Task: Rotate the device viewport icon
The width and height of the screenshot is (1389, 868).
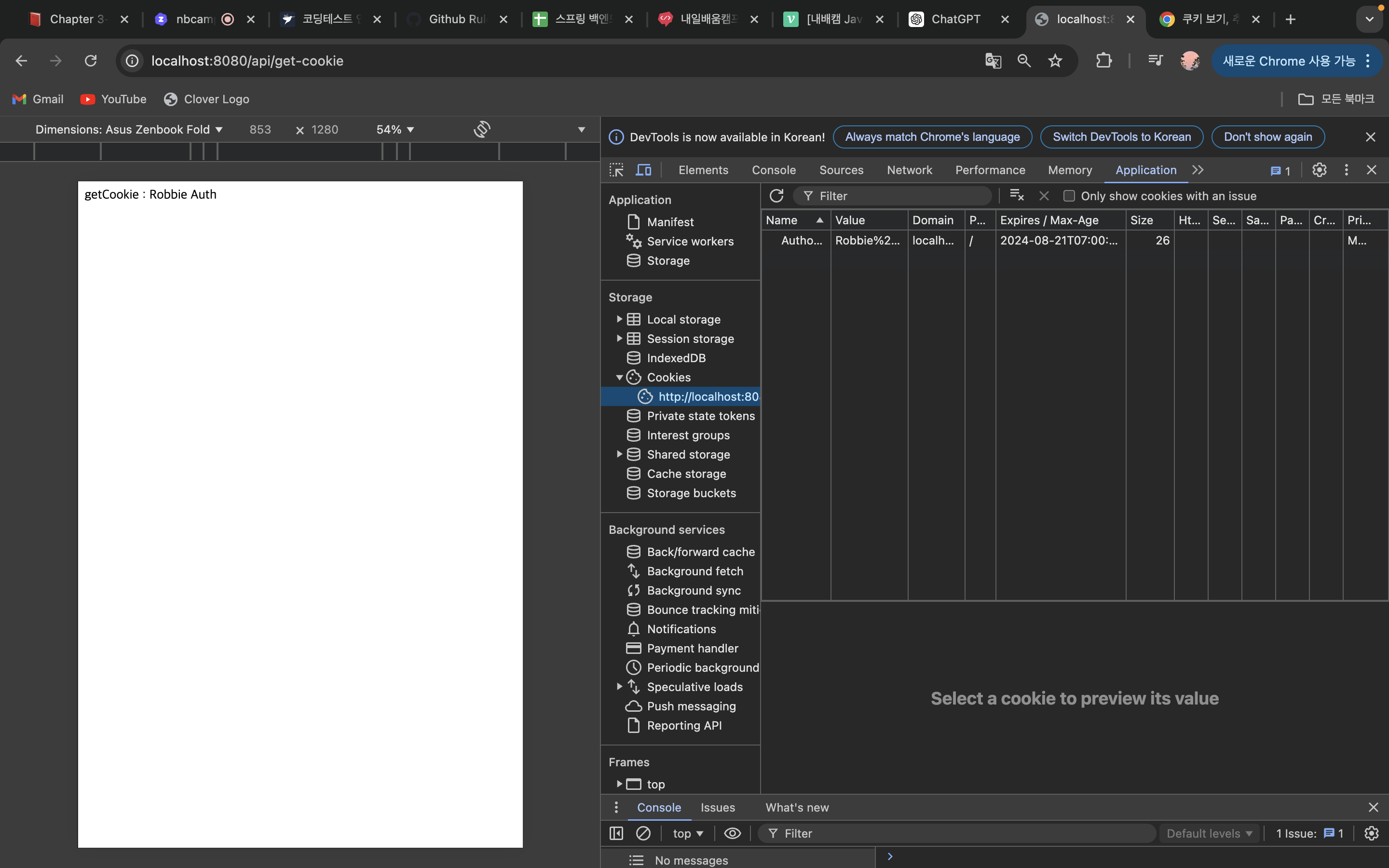Action: click(481, 129)
